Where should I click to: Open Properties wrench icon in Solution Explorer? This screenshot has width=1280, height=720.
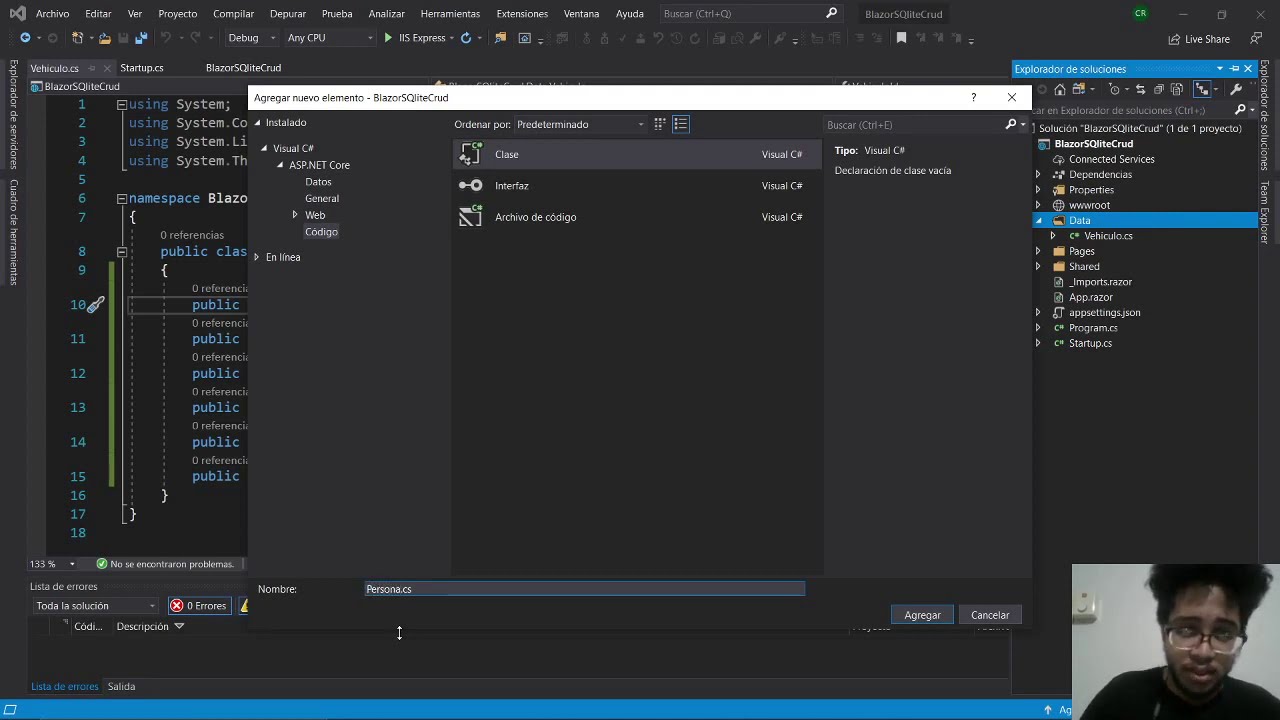tap(1236, 90)
